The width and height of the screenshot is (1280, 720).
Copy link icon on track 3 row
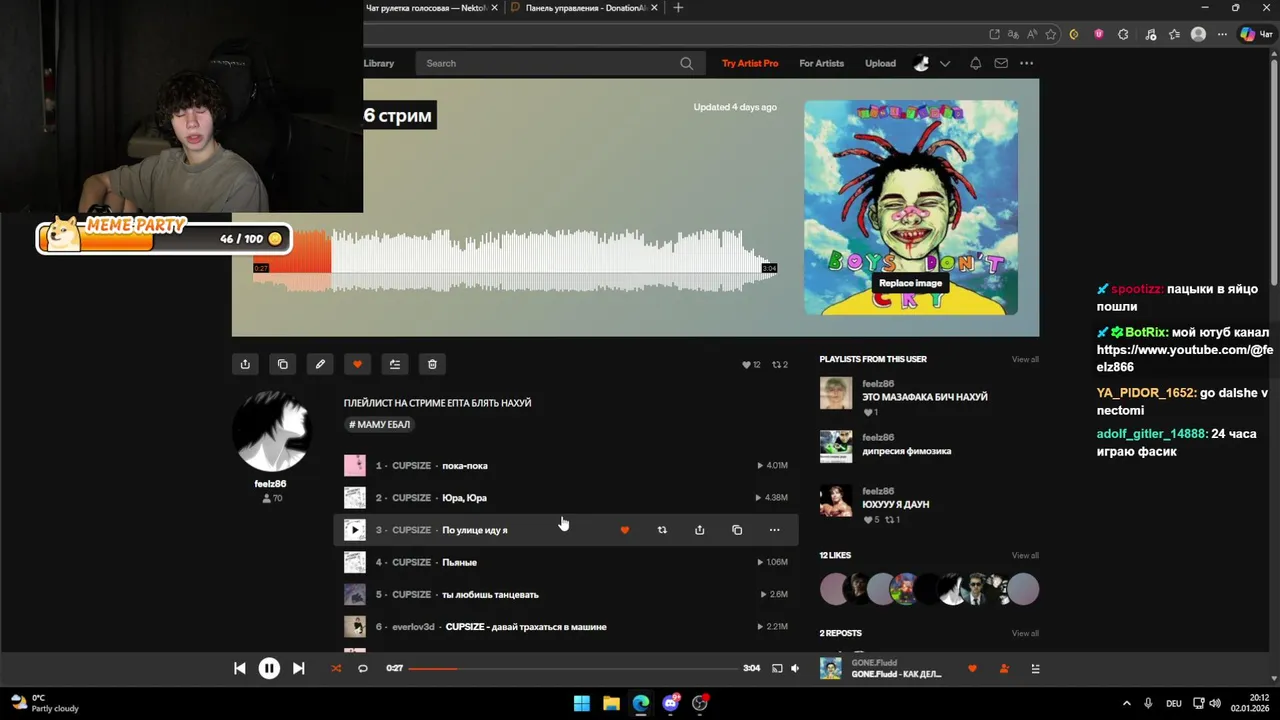pos(737,530)
